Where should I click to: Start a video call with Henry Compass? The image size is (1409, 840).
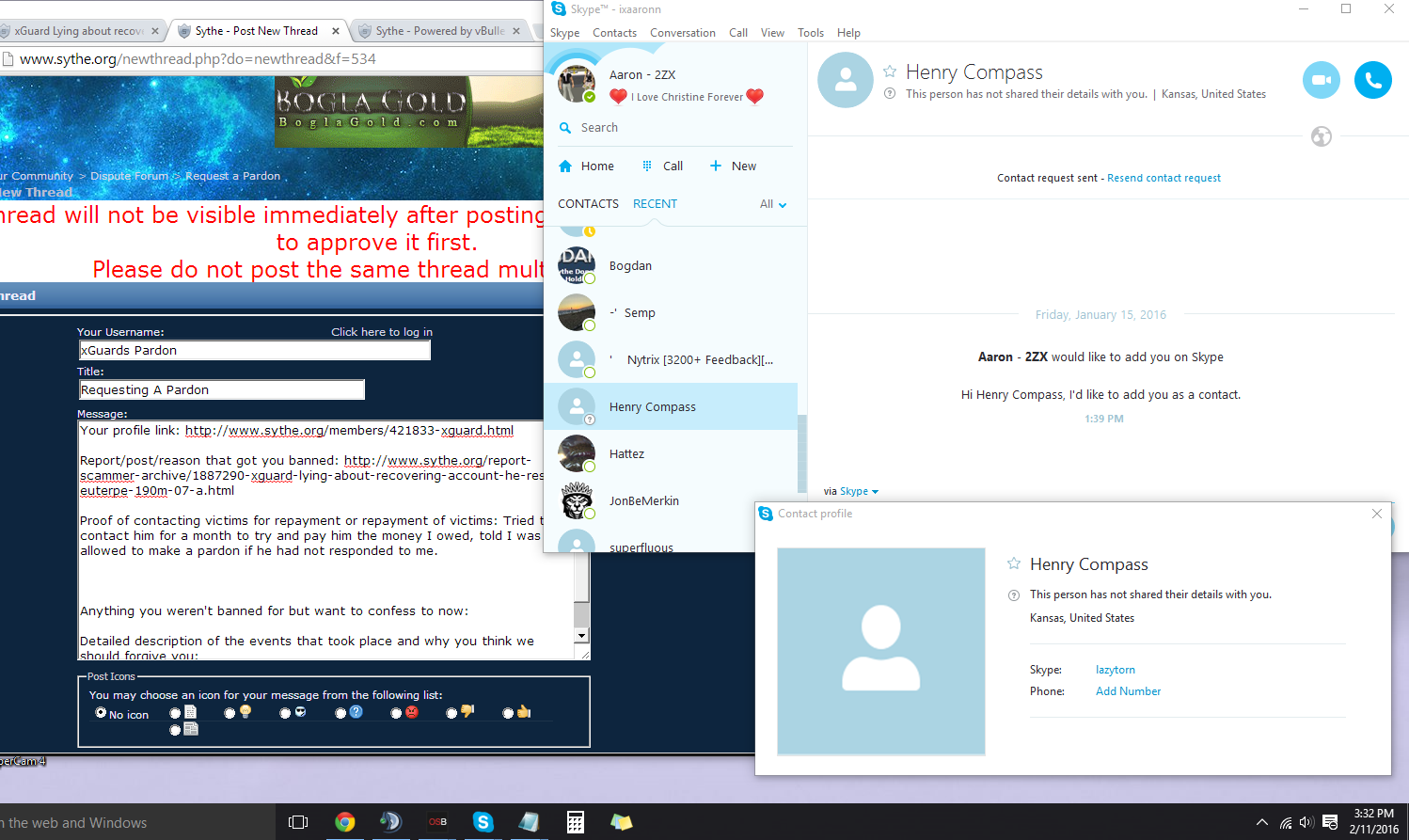(x=1321, y=80)
